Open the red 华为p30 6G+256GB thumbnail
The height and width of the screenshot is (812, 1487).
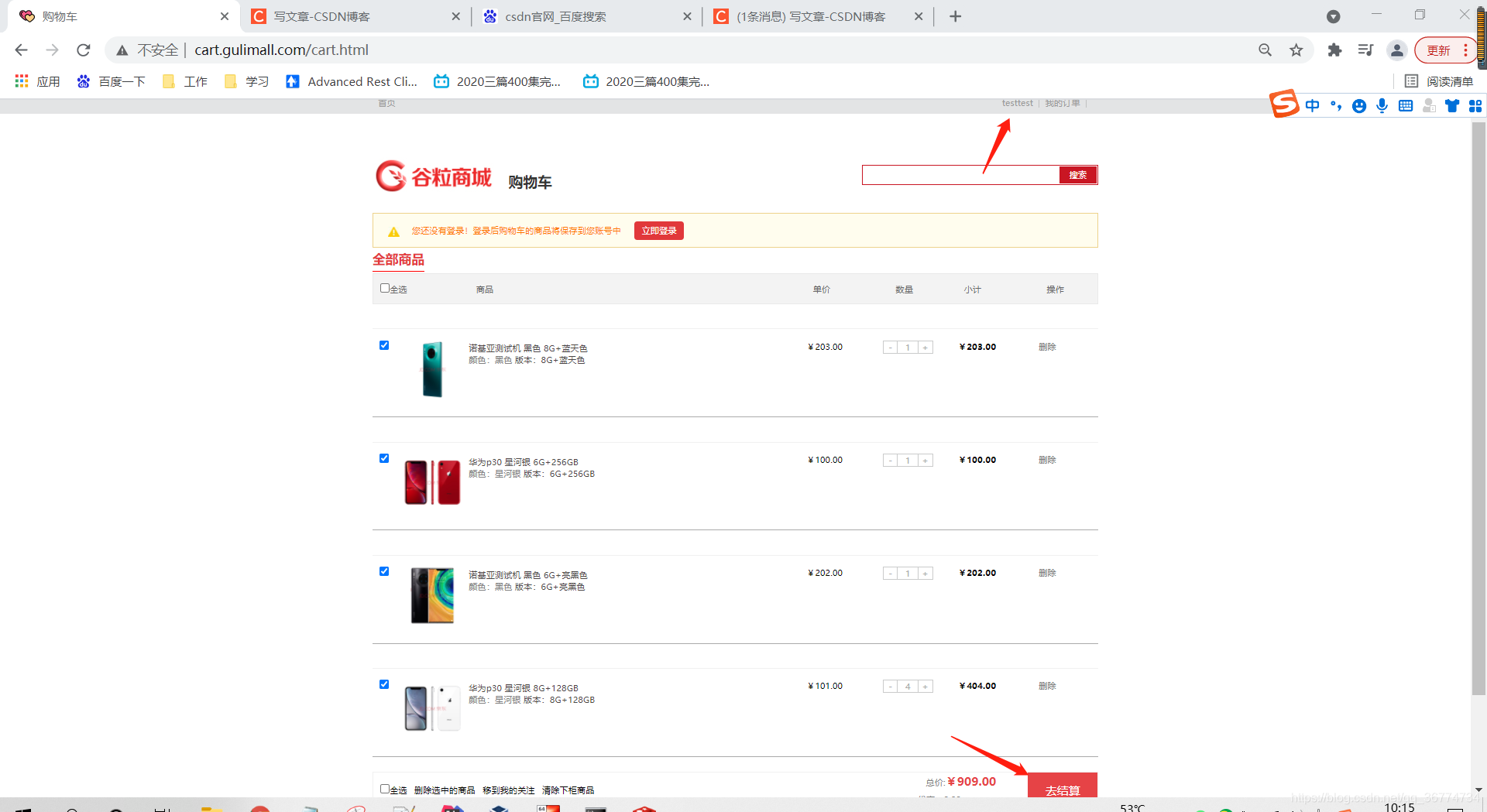[x=432, y=482]
